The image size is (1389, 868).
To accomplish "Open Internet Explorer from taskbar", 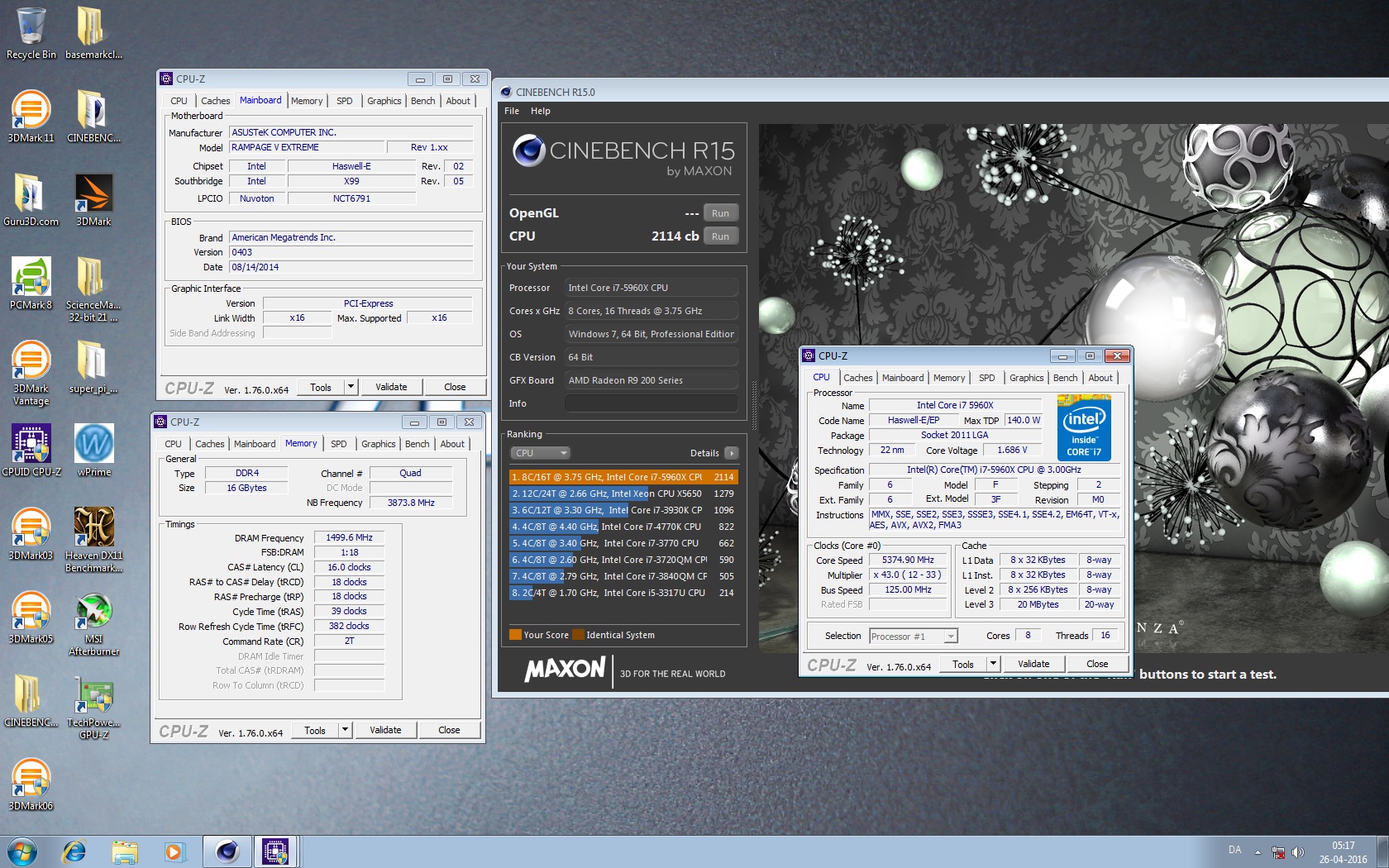I will [74, 851].
